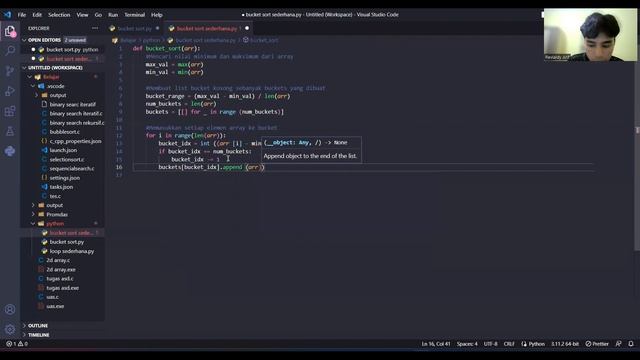This screenshot has width=640, height=360.
Task: Expand the Timeline section
Action: (39, 335)
